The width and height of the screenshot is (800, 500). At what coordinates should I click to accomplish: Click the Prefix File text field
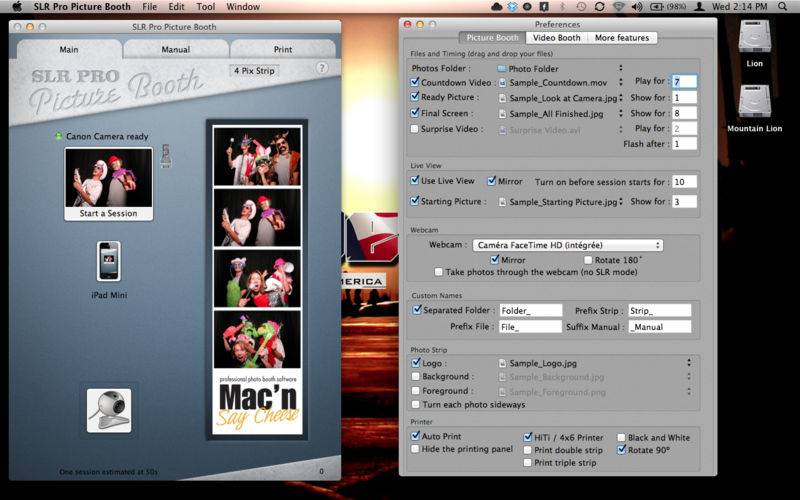click(531, 327)
